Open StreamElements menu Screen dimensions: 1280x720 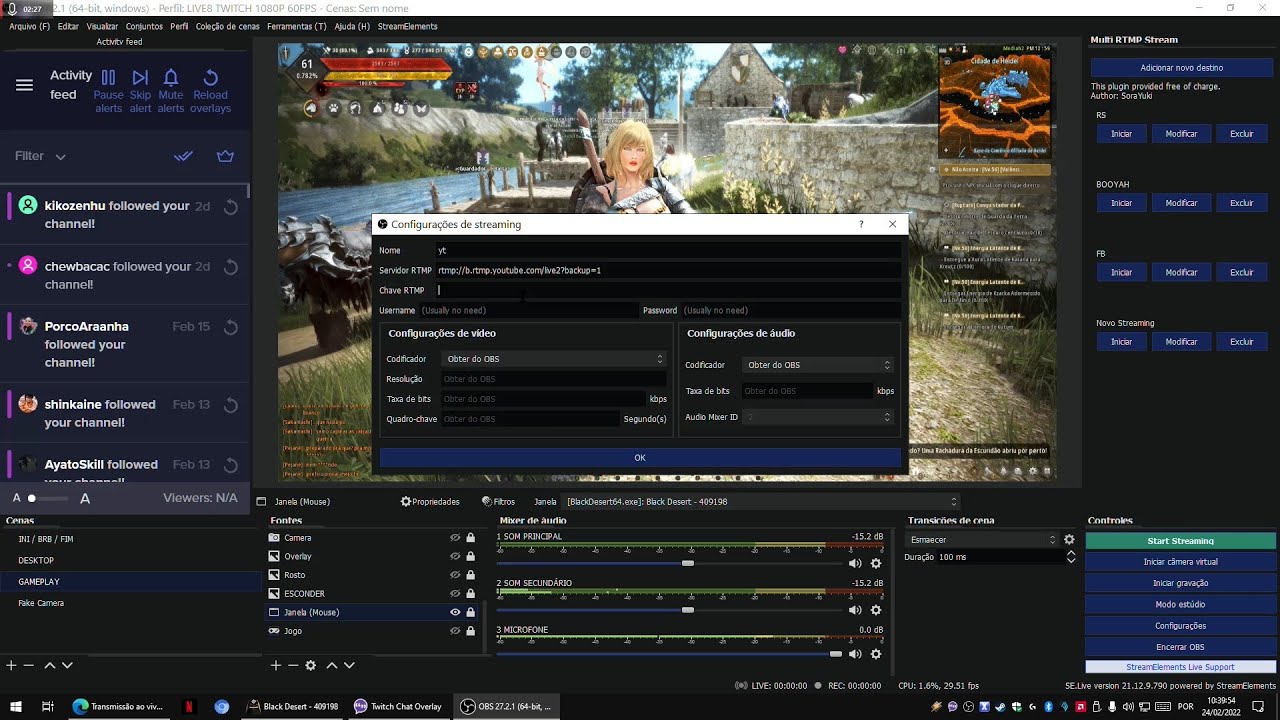click(x=407, y=26)
